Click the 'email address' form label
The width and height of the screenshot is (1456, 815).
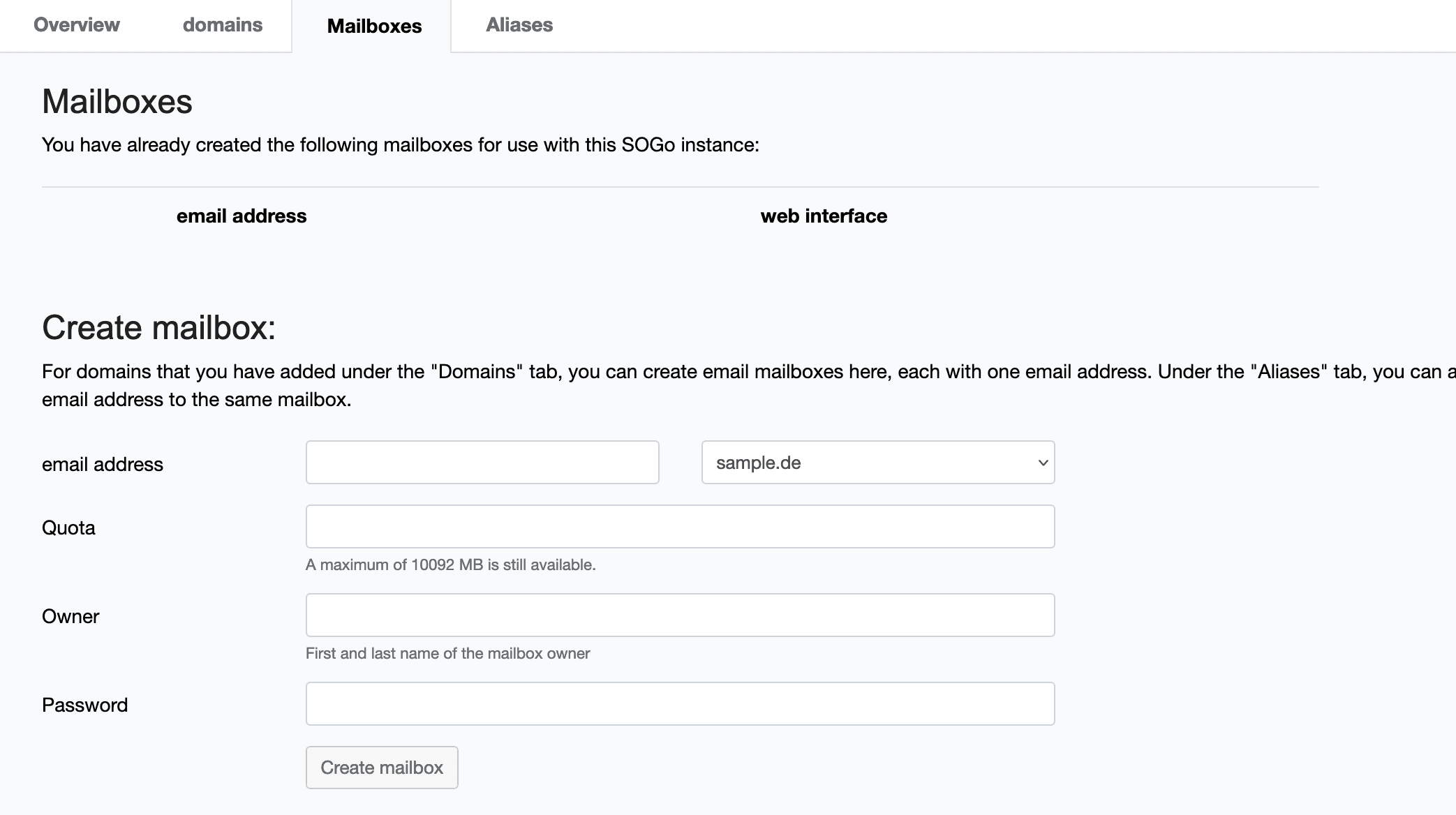tap(102, 465)
